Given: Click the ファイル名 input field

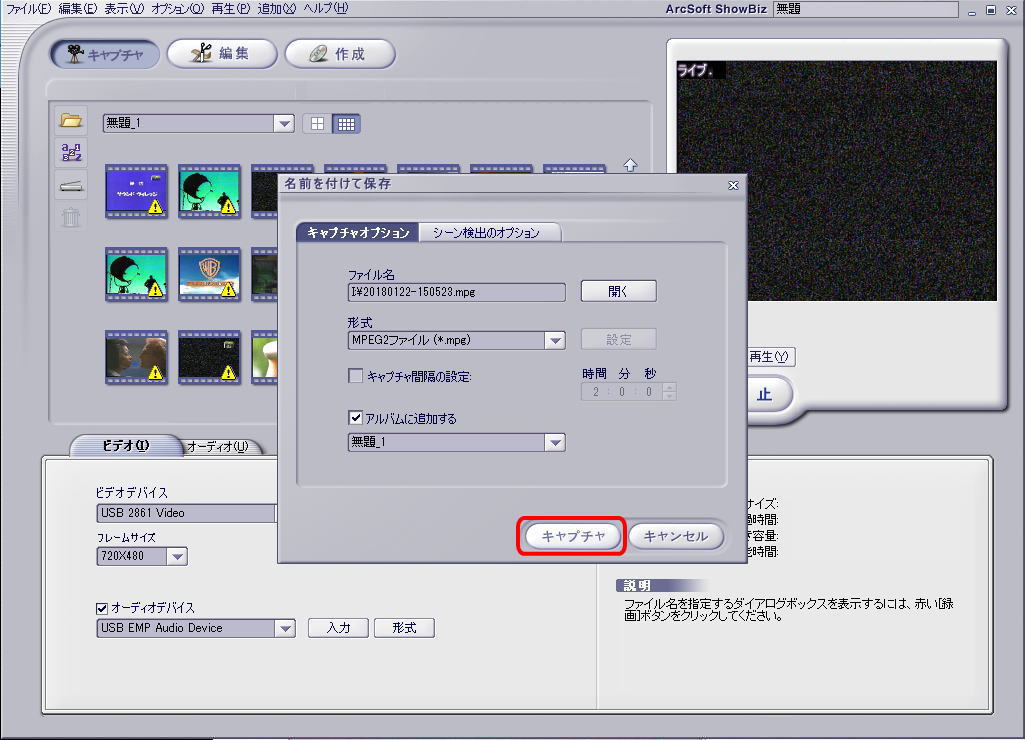Looking at the screenshot, I should pos(456,292).
